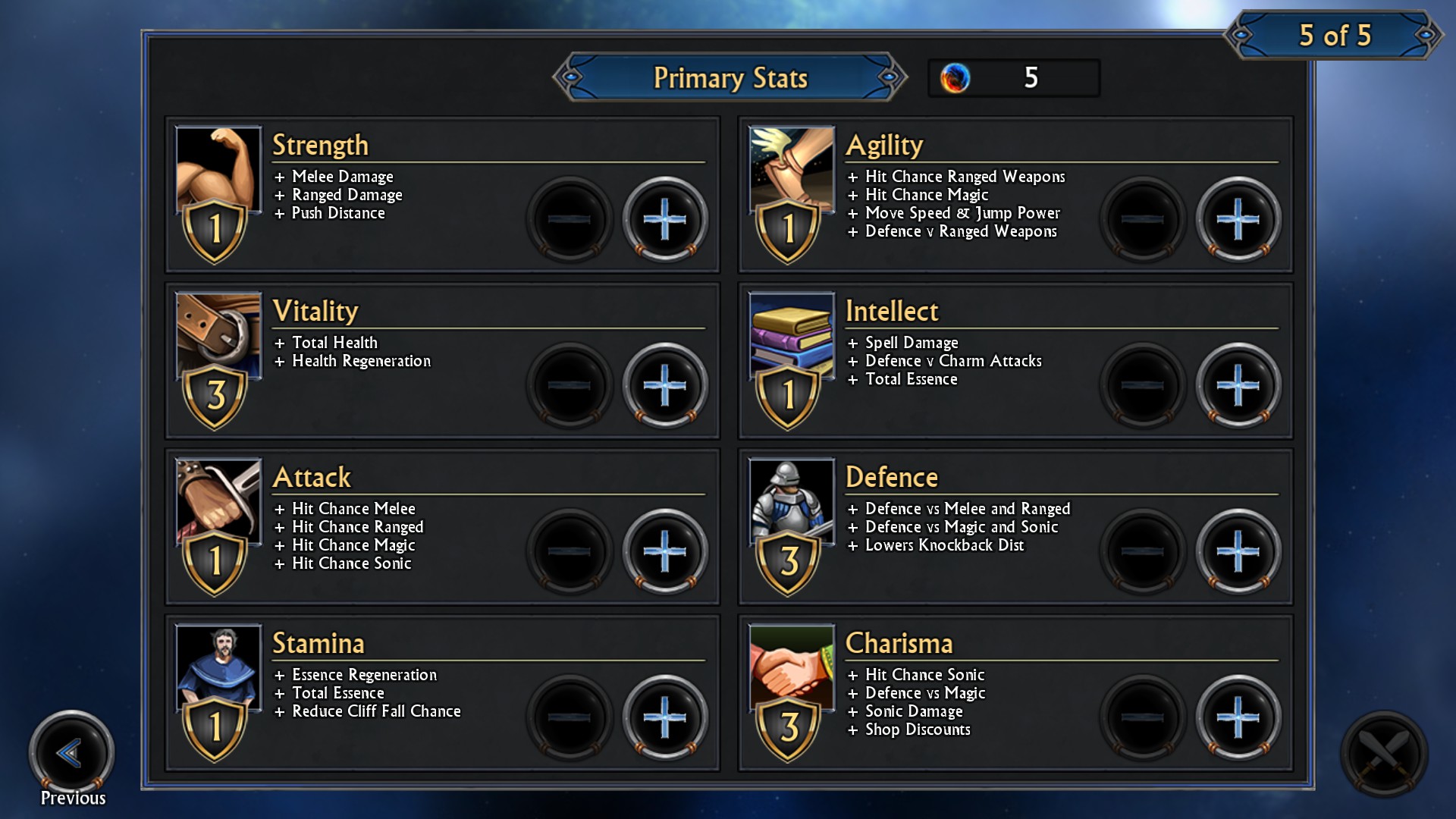Remove a point from Agility
The width and height of the screenshot is (1456, 819).
coord(1143,220)
